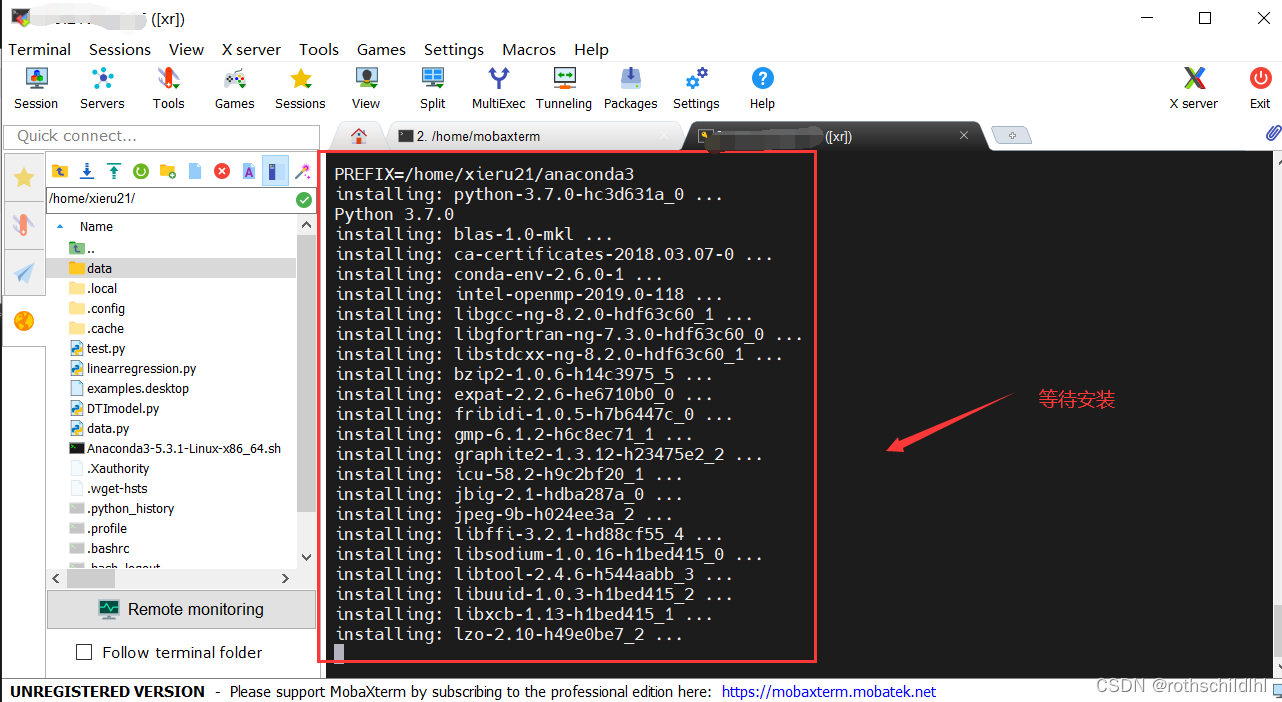
Task: Open the mobaxterm.mobatek.net link
Action: 829,691
